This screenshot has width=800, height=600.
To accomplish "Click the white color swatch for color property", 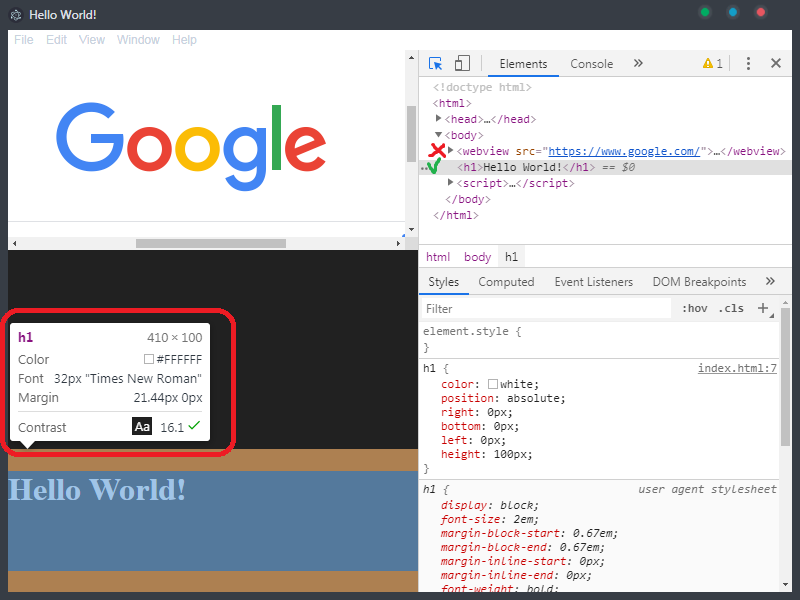I will (x=493, y=383).
